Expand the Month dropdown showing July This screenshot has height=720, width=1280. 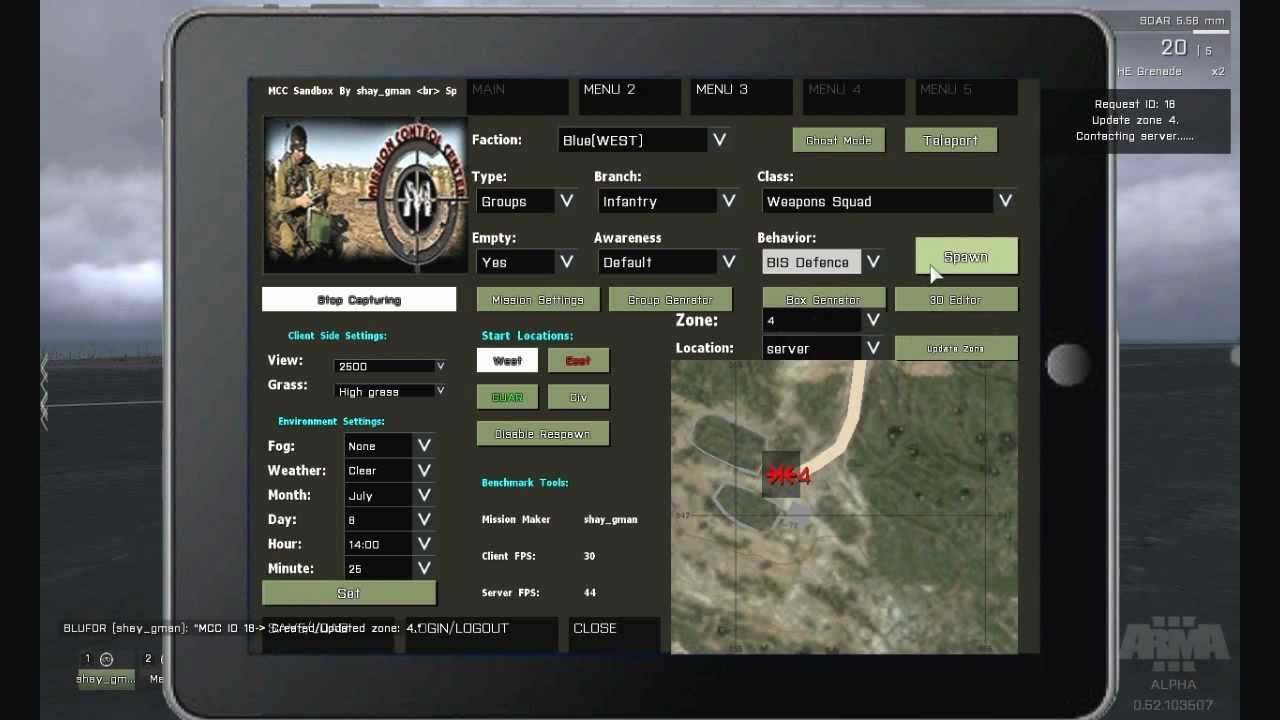coord(390,495)
